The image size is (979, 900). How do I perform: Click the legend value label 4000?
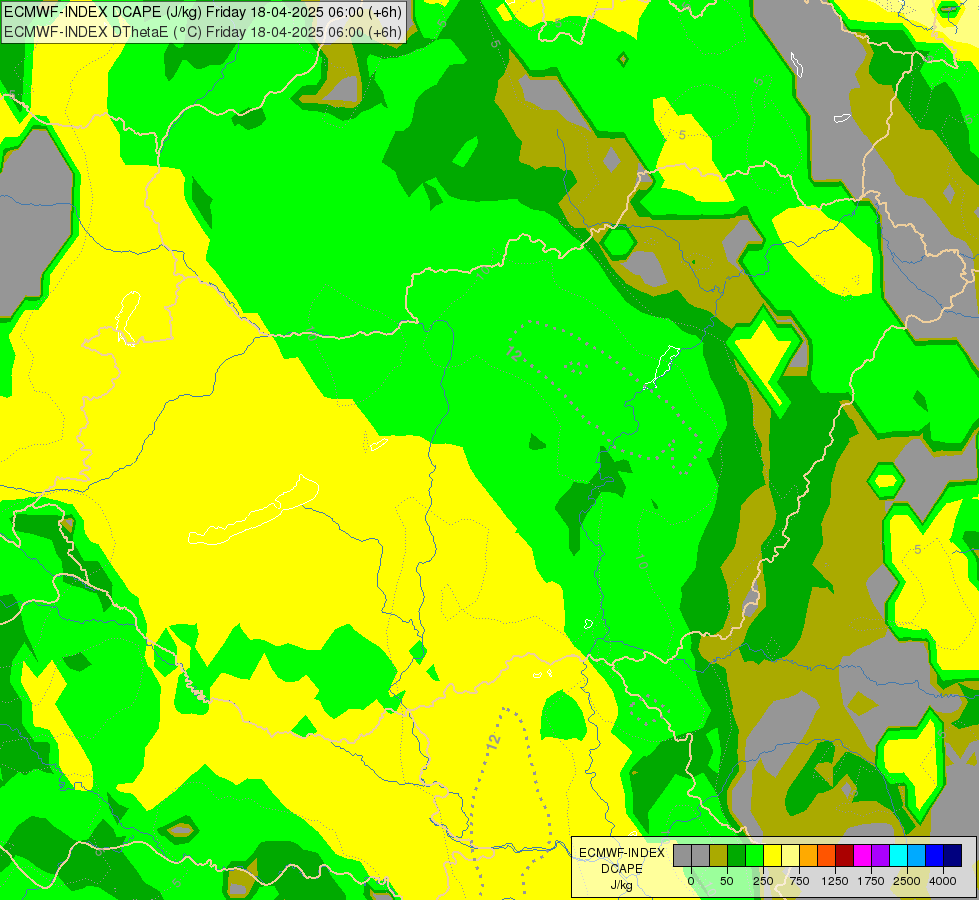pyautogui.click(x=943, y=881)
